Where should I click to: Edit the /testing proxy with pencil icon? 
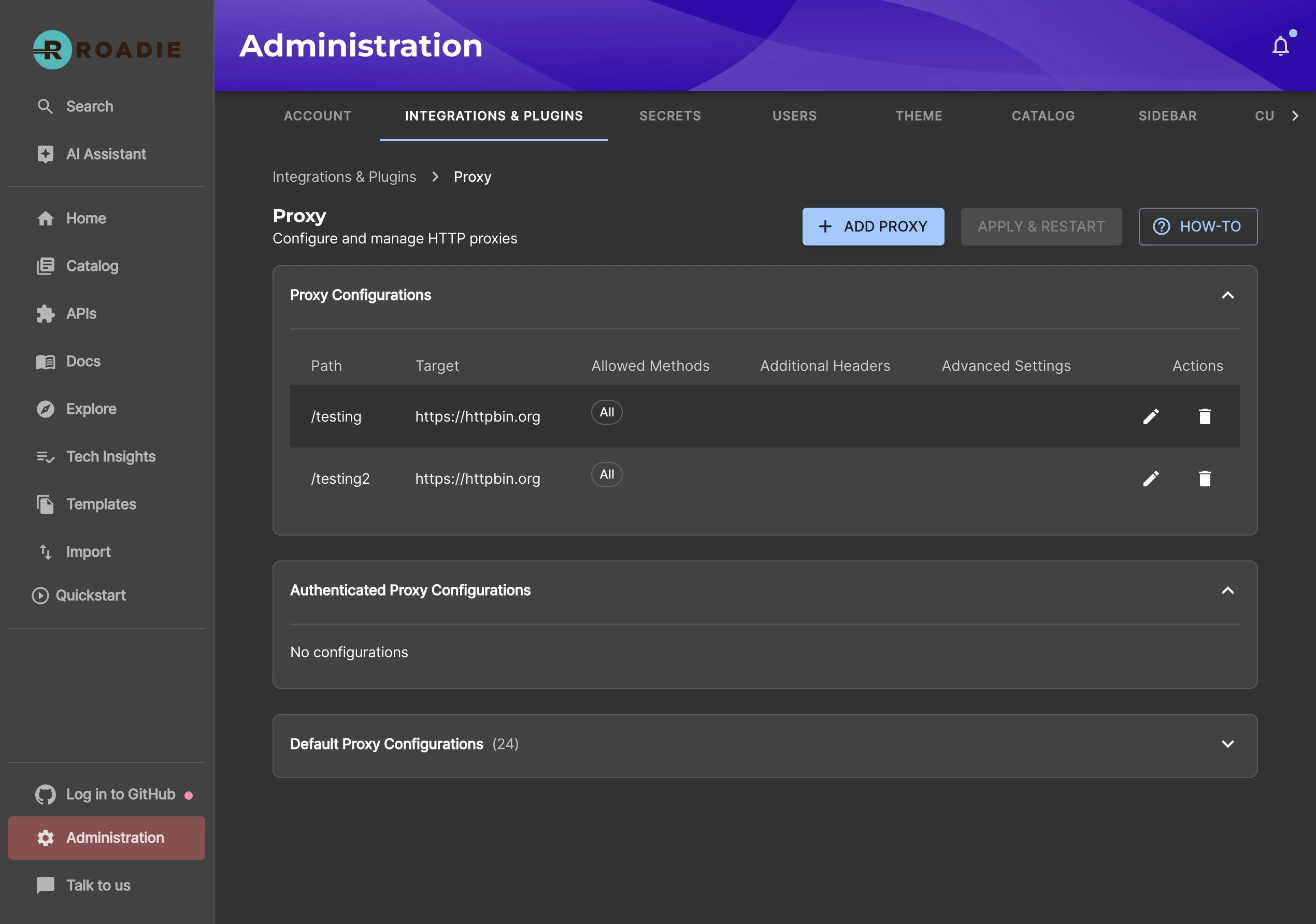pyautogui.click(x=1150, y=416)
